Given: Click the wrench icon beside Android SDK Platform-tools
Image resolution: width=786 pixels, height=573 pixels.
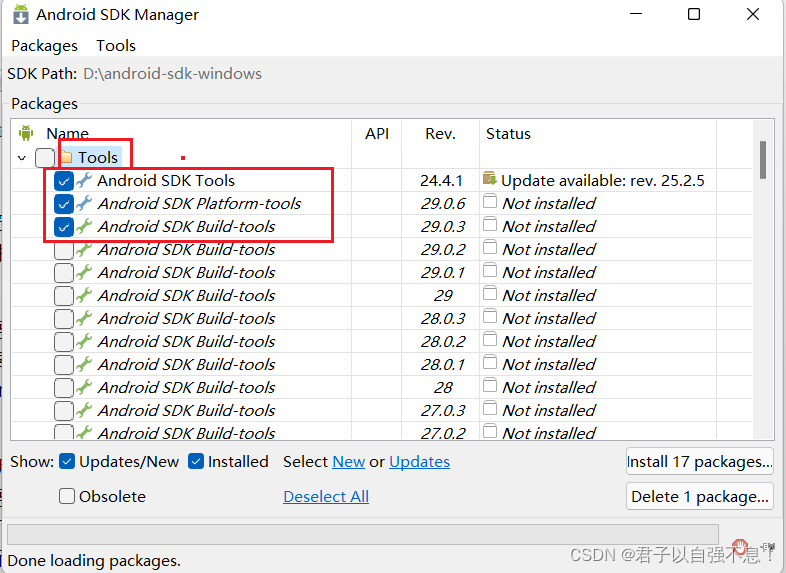Looking at the screenshot, I should 84,204.
